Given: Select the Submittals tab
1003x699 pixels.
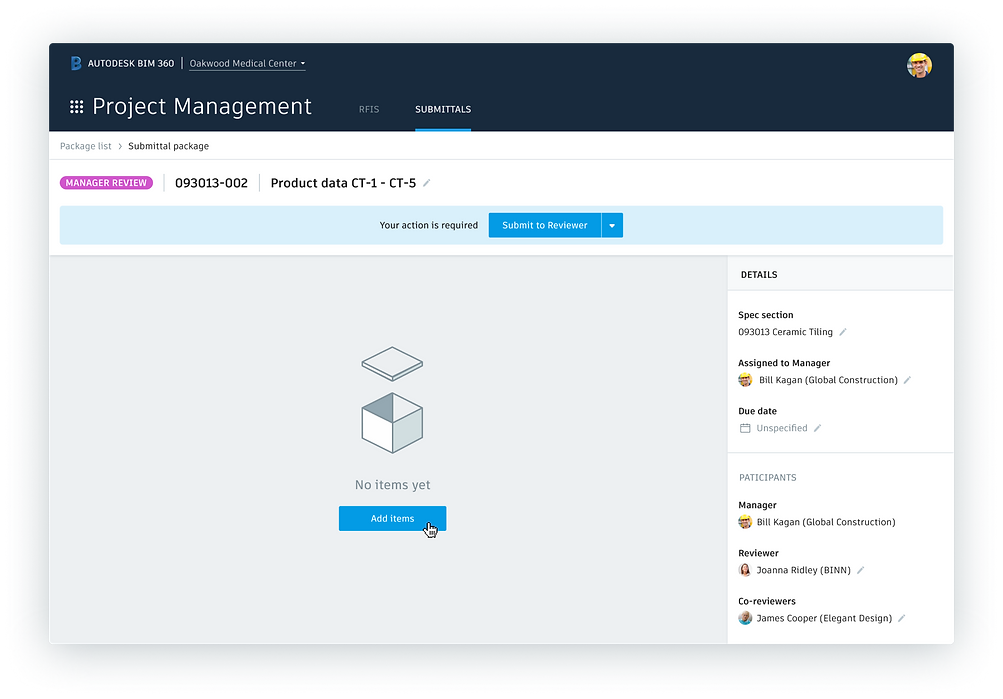Looking at the screenshot, I should point(443,109).
